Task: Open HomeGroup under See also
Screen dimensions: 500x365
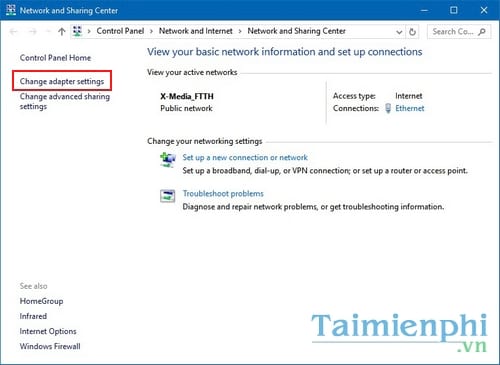Action: [x=41, y=301]
